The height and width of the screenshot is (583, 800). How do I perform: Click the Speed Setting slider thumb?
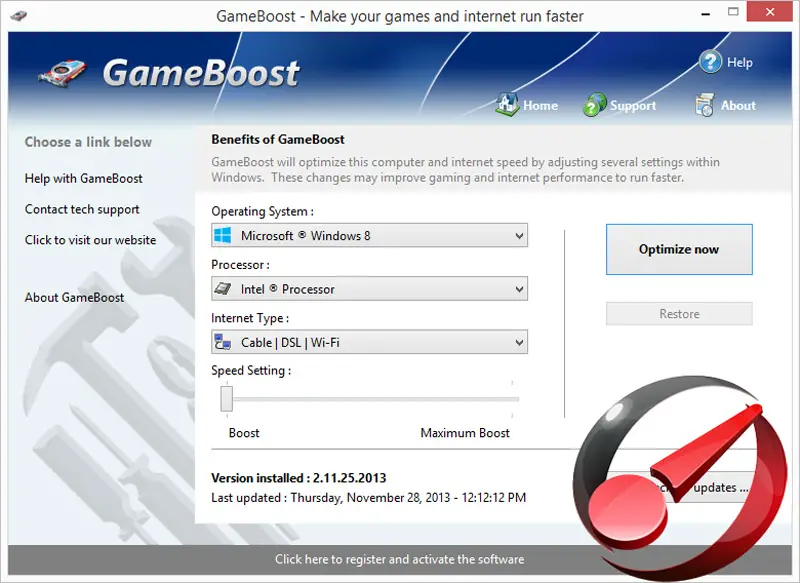(x=227, y=399)
